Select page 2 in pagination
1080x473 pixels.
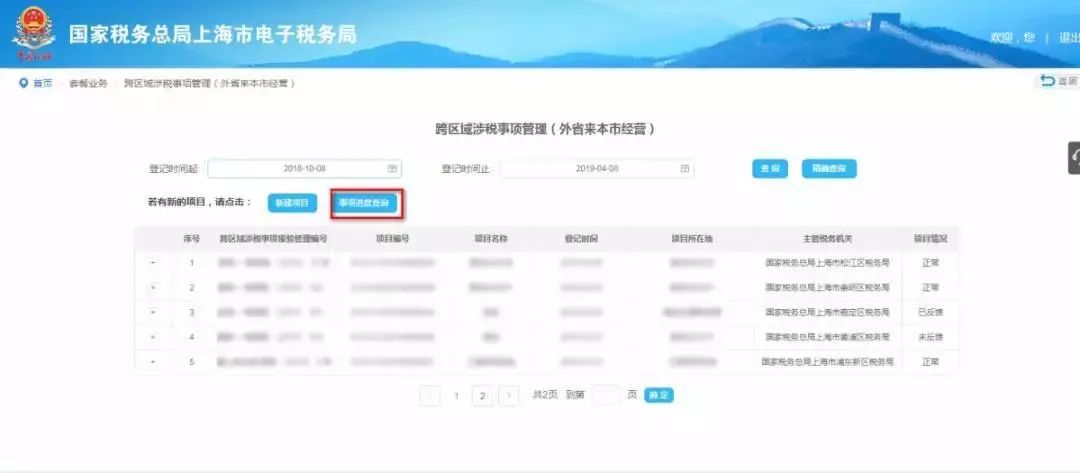tap(482, 396)
